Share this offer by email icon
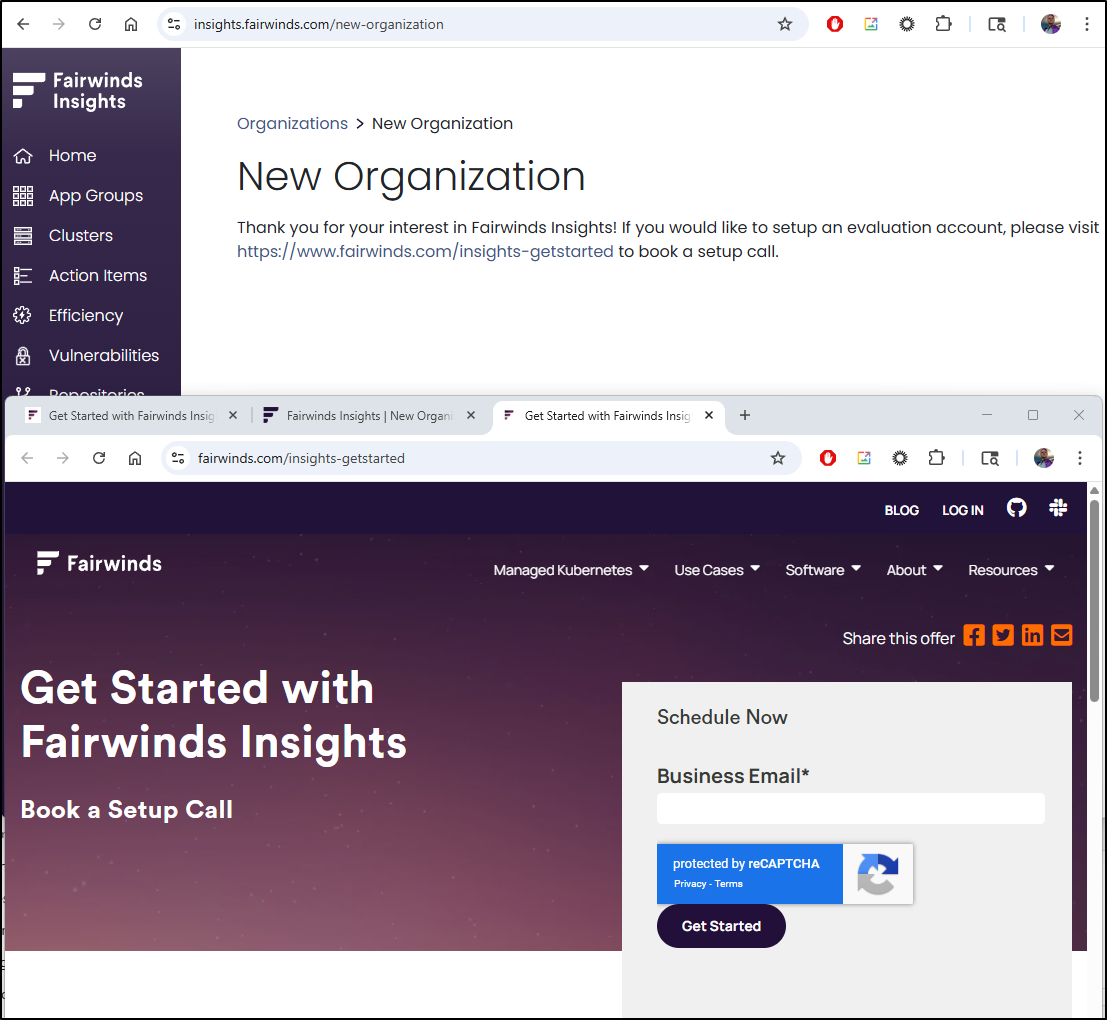Image resolution: width=1107 pixels, height=1020 pixels. pyautogui.click(x=1061, y=635)
